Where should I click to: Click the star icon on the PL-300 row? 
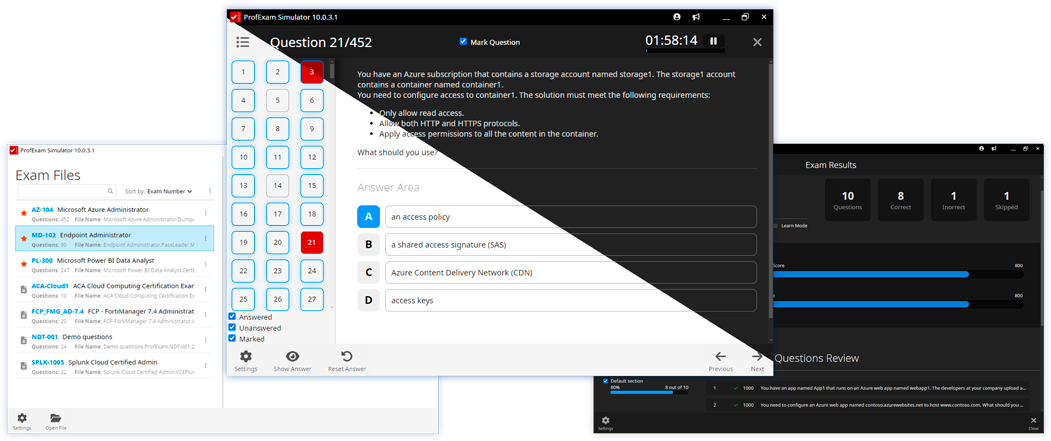[23, 264]
